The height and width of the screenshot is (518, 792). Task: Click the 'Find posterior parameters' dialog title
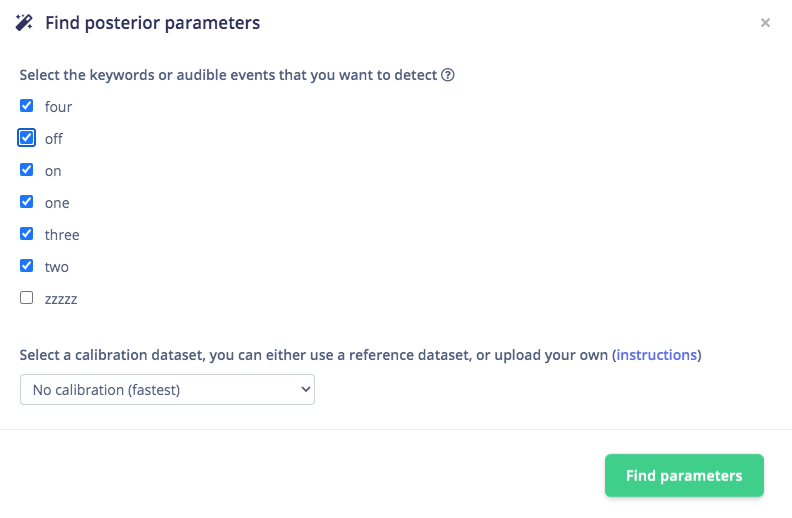(152, 23)
